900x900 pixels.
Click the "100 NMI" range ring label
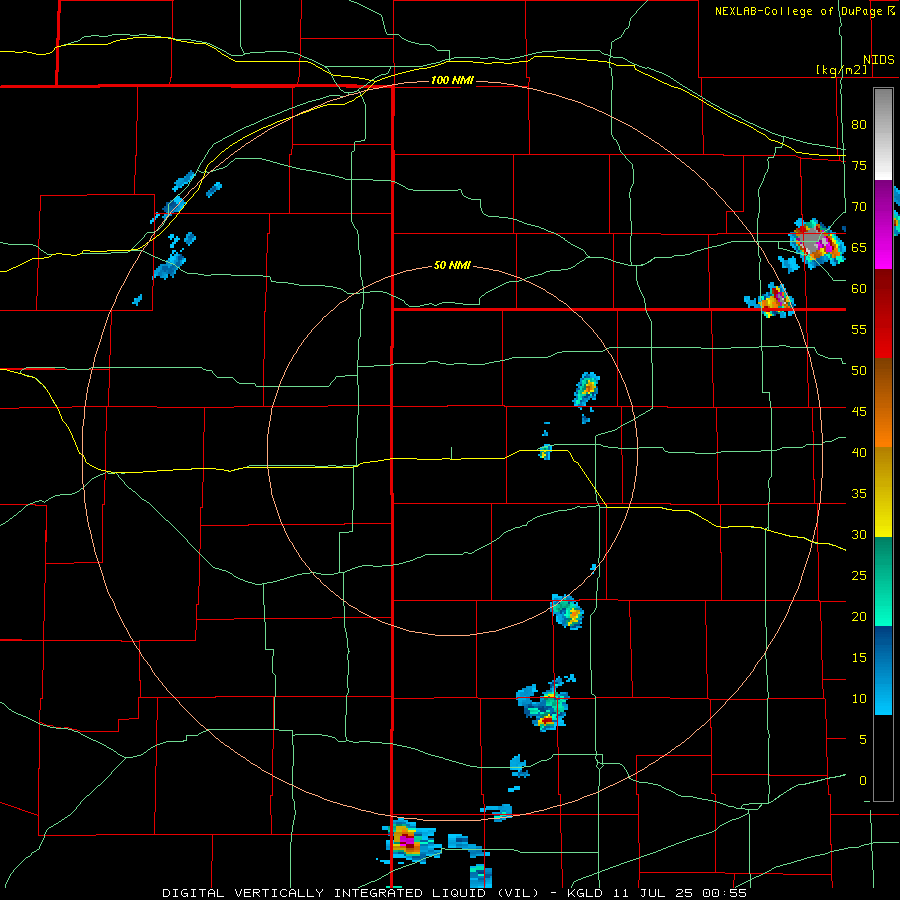point(452,80)
